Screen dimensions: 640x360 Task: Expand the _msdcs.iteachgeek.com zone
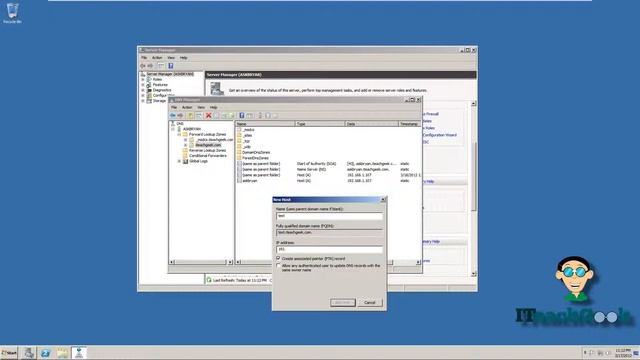pyautogui.click(x=185, y=140)
